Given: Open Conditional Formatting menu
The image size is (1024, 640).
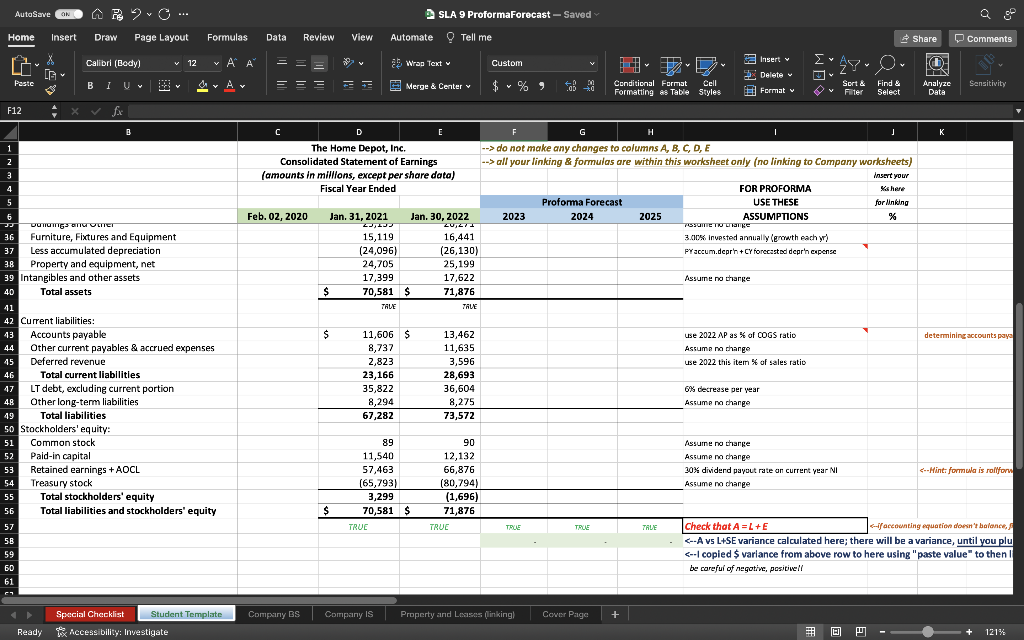Looking at the screenshot, I should click(x=633, y=75).
